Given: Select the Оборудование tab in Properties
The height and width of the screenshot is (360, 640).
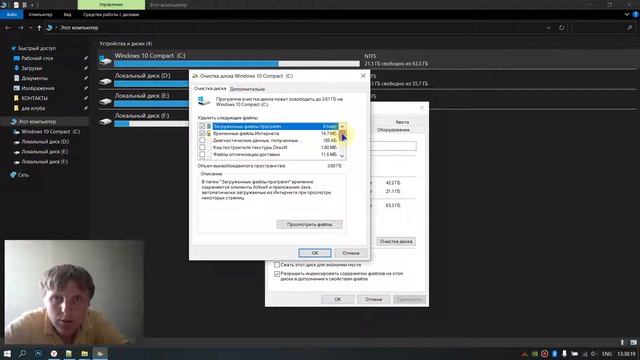Looking at the screenshot, I should [x=393, y=130].
